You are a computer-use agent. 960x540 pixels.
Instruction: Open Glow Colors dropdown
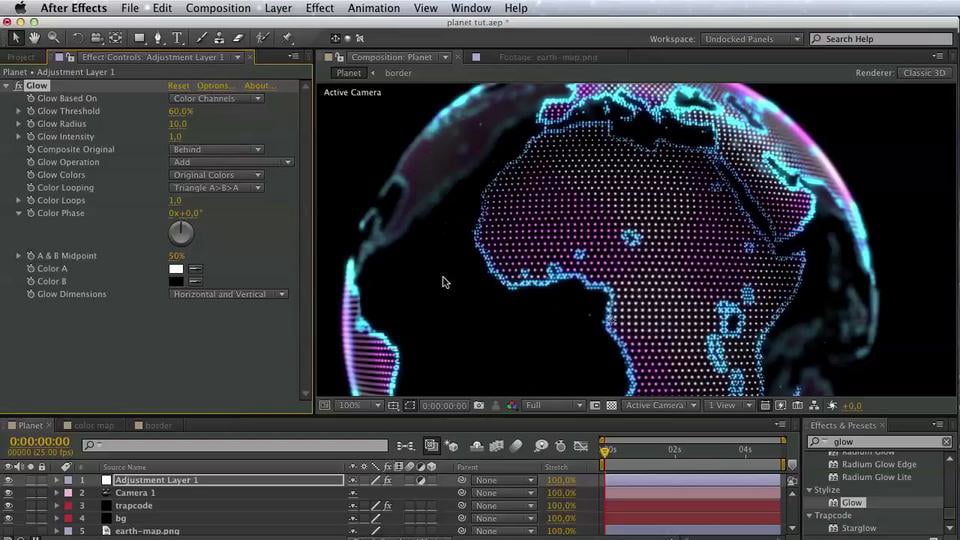tap(216, 175)
